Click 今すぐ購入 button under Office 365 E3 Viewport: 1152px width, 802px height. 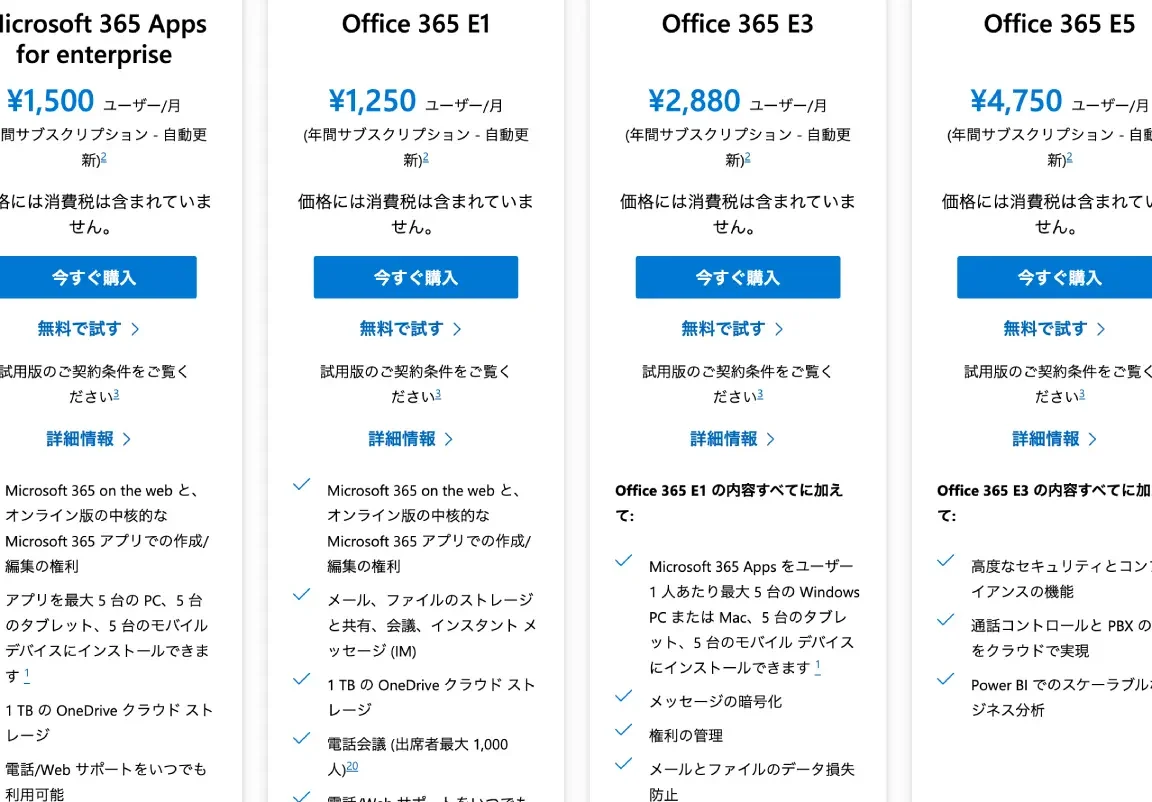pos(738,277)
